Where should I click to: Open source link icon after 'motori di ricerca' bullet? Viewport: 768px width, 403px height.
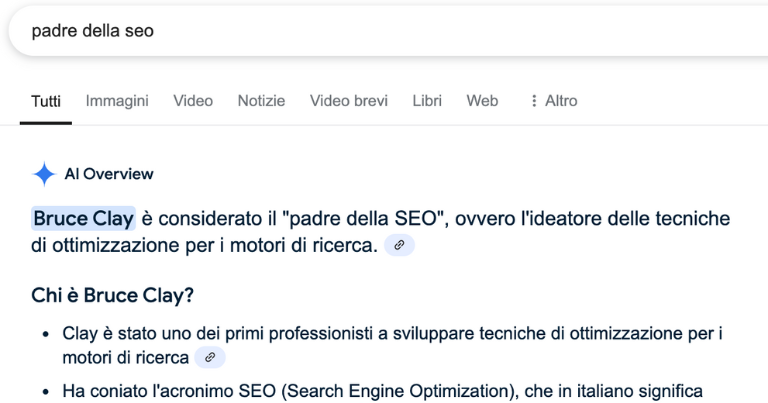coord(210,357)
